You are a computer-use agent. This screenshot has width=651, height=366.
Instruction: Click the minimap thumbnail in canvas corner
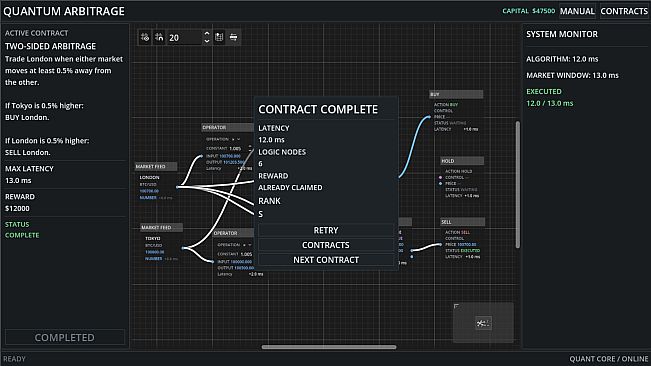[483, 323]
